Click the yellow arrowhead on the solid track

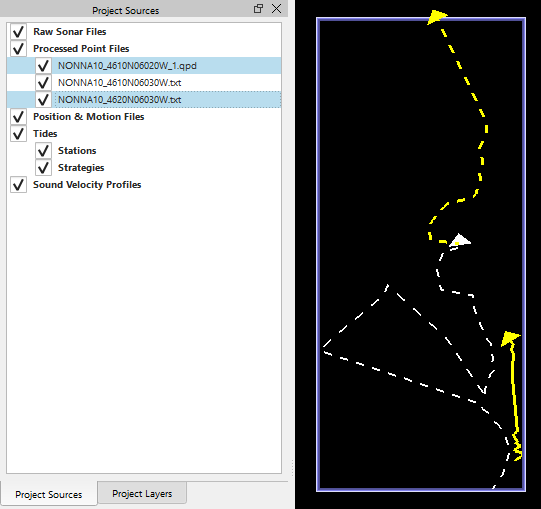click(x=510, y=338)
